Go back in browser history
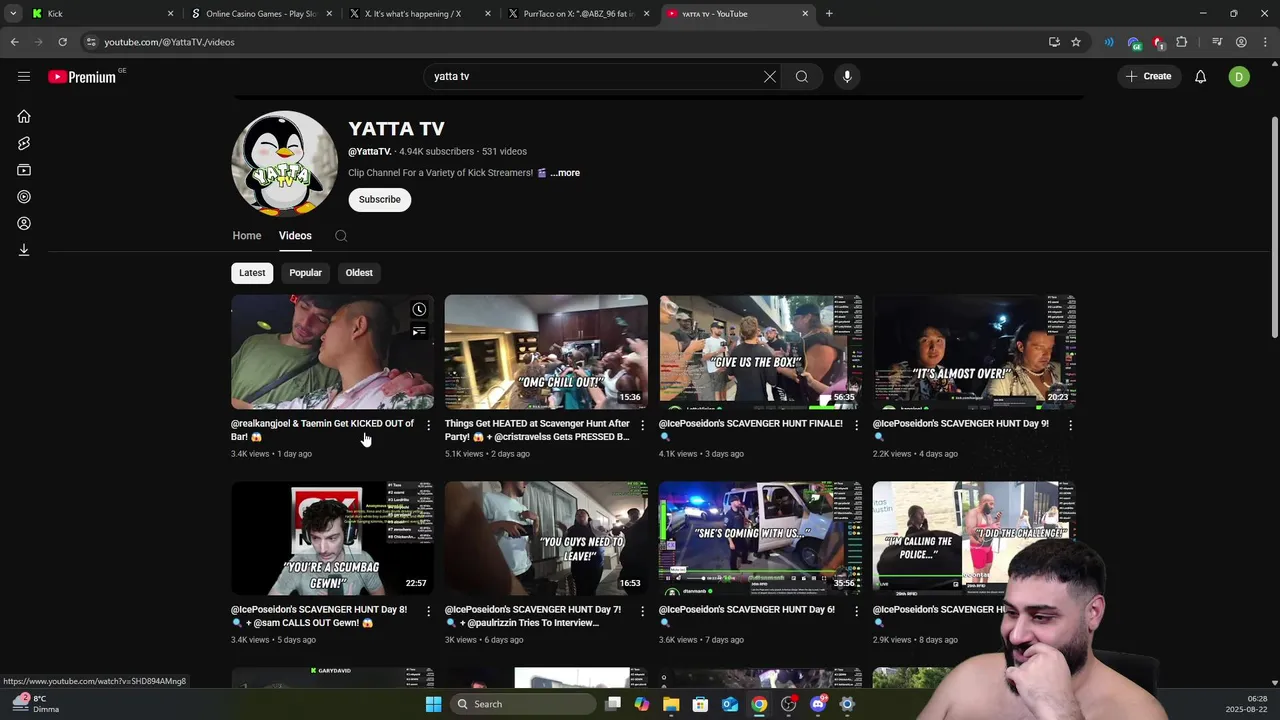 (14, 42)
